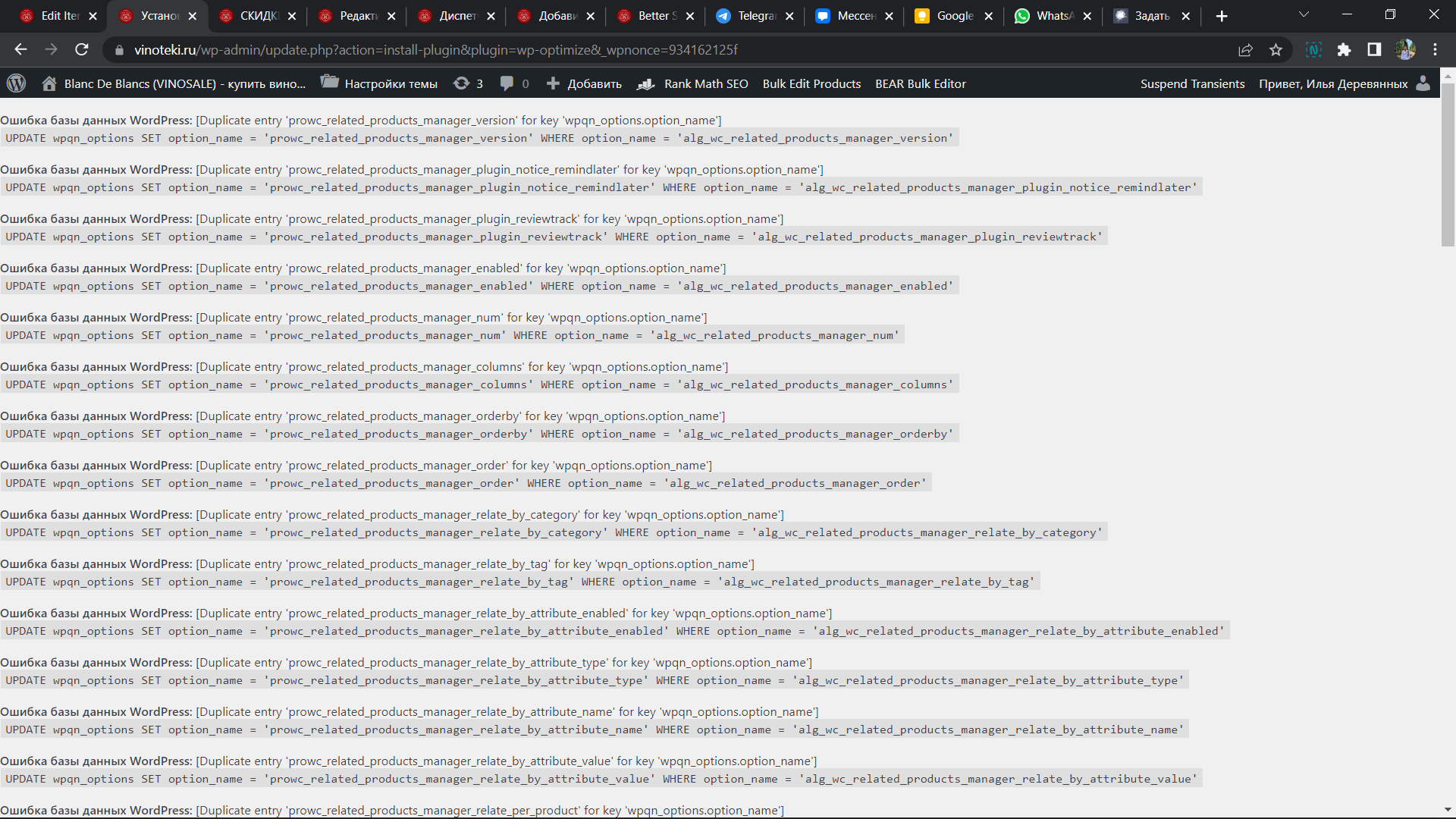This screenshot has height=819, width=1456.
Task: Click the manager_num UPDATE query line
Action: [x=452, y=335]
